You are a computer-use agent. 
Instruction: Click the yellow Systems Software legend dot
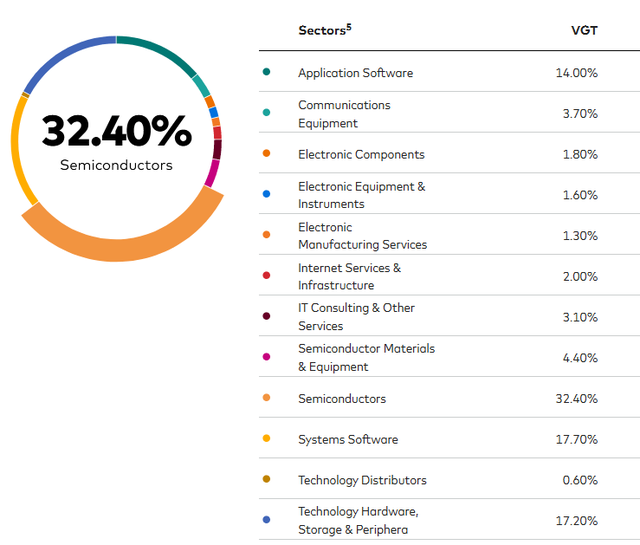point(267,438)
